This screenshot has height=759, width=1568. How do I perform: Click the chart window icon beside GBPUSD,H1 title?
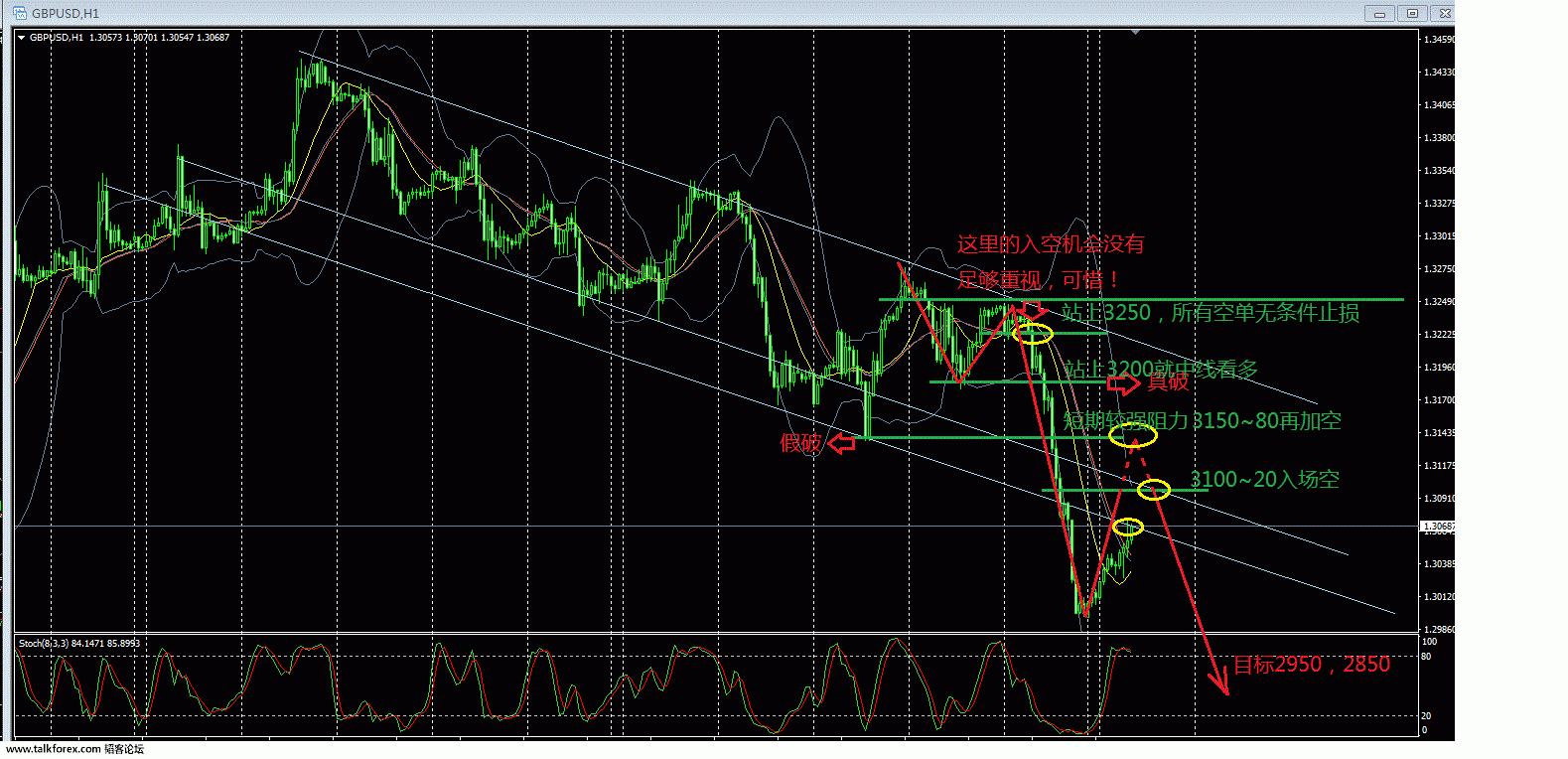coord(19,13)
